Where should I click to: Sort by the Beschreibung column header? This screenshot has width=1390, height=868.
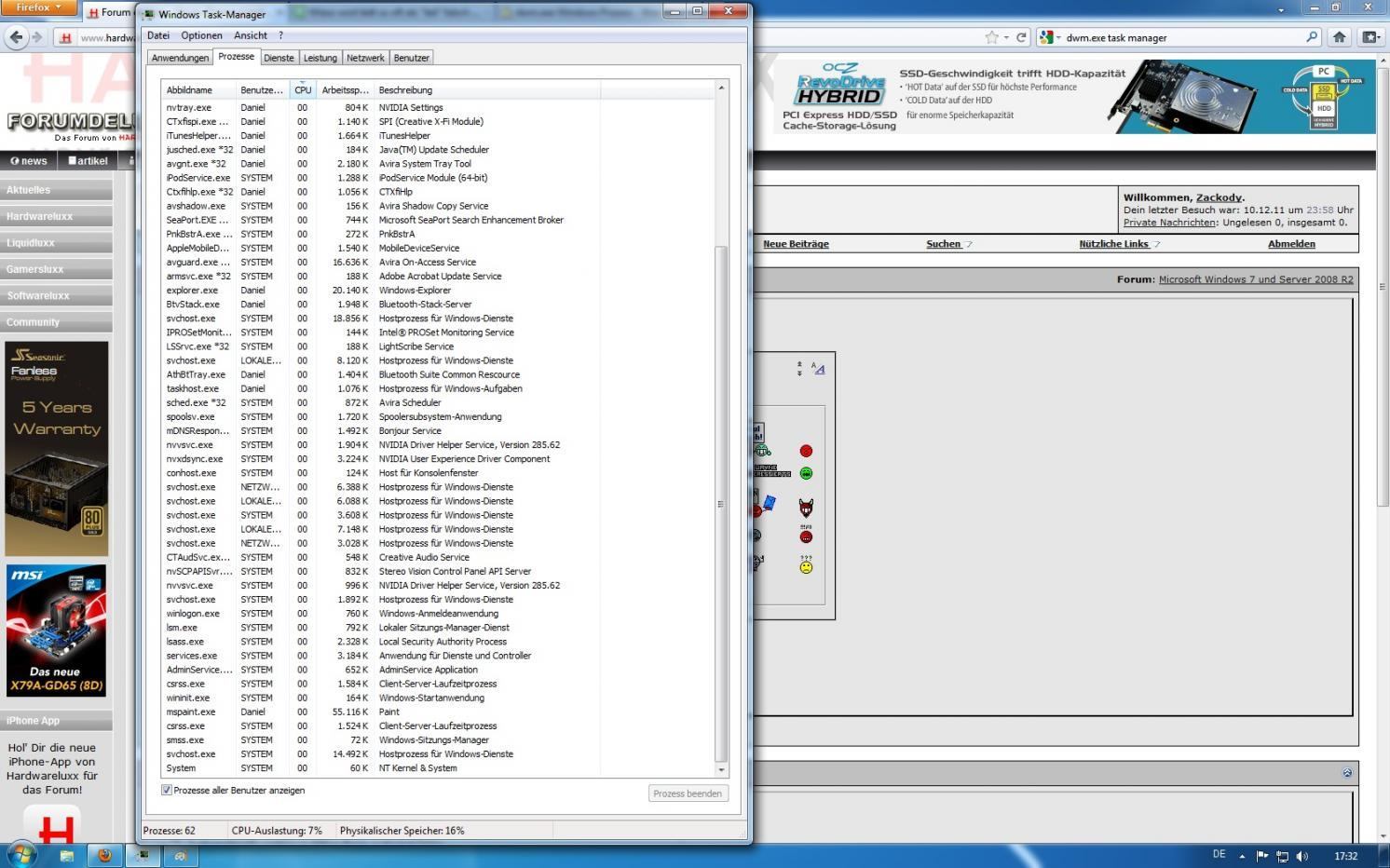click(486, 89)
